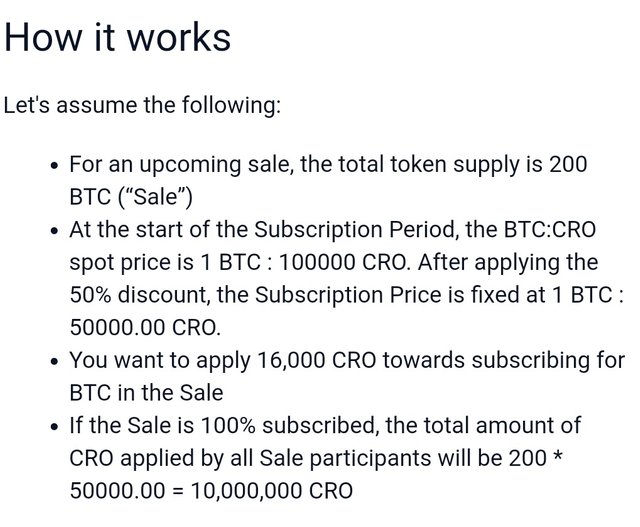The image size is (640, 527).
Task: Click the bullet dot before "You want to apply"
Action: pyautogui.click(x=55, y=362)
